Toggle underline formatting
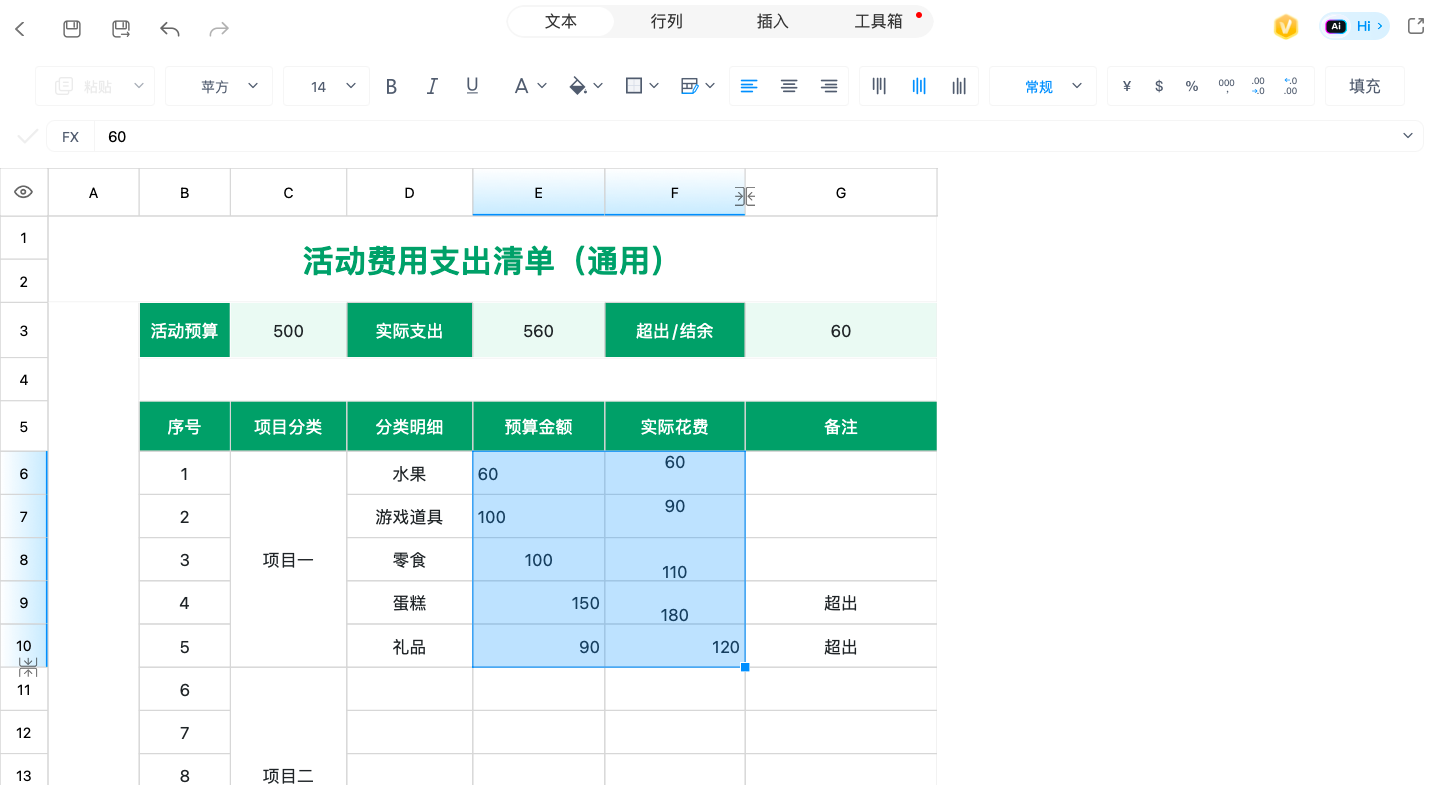This screenshot has height=785, width=1430. tap(473, 87)
